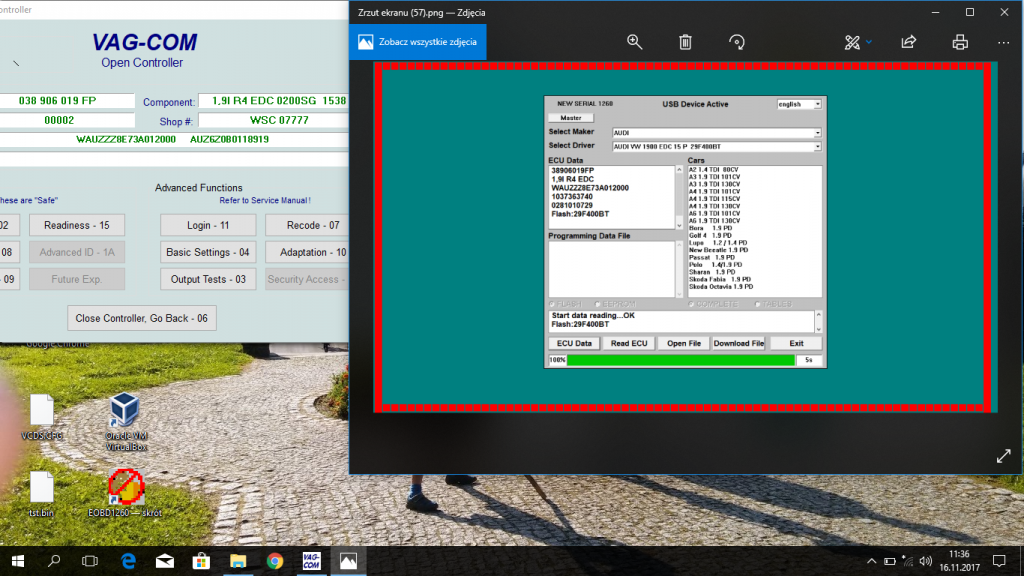The width and height of the screenshot is (1024, 576).
Task: Delete the photo with the trash icon
Action: pos(685,42)
